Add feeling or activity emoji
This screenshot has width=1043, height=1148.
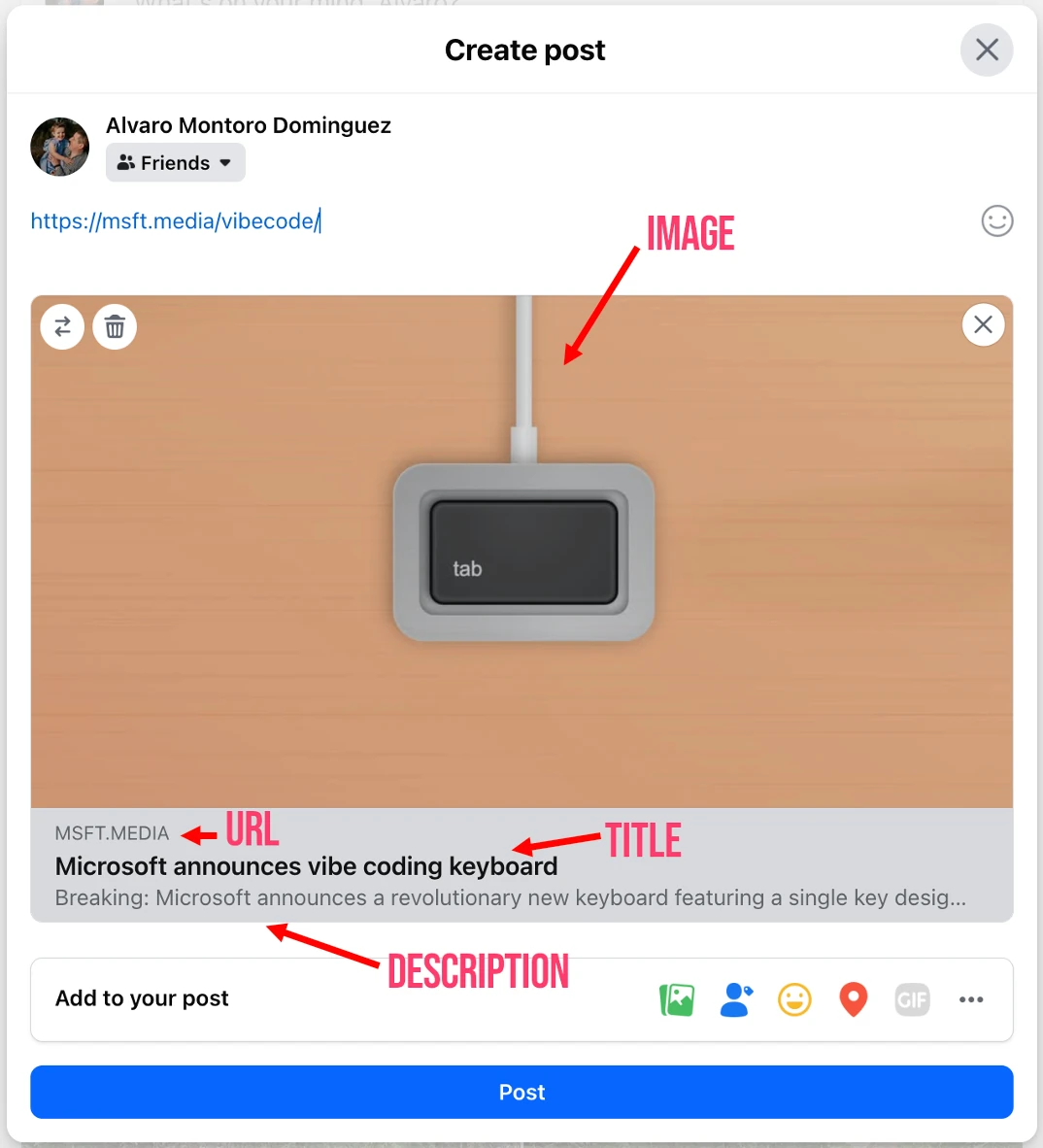[794, 999]
